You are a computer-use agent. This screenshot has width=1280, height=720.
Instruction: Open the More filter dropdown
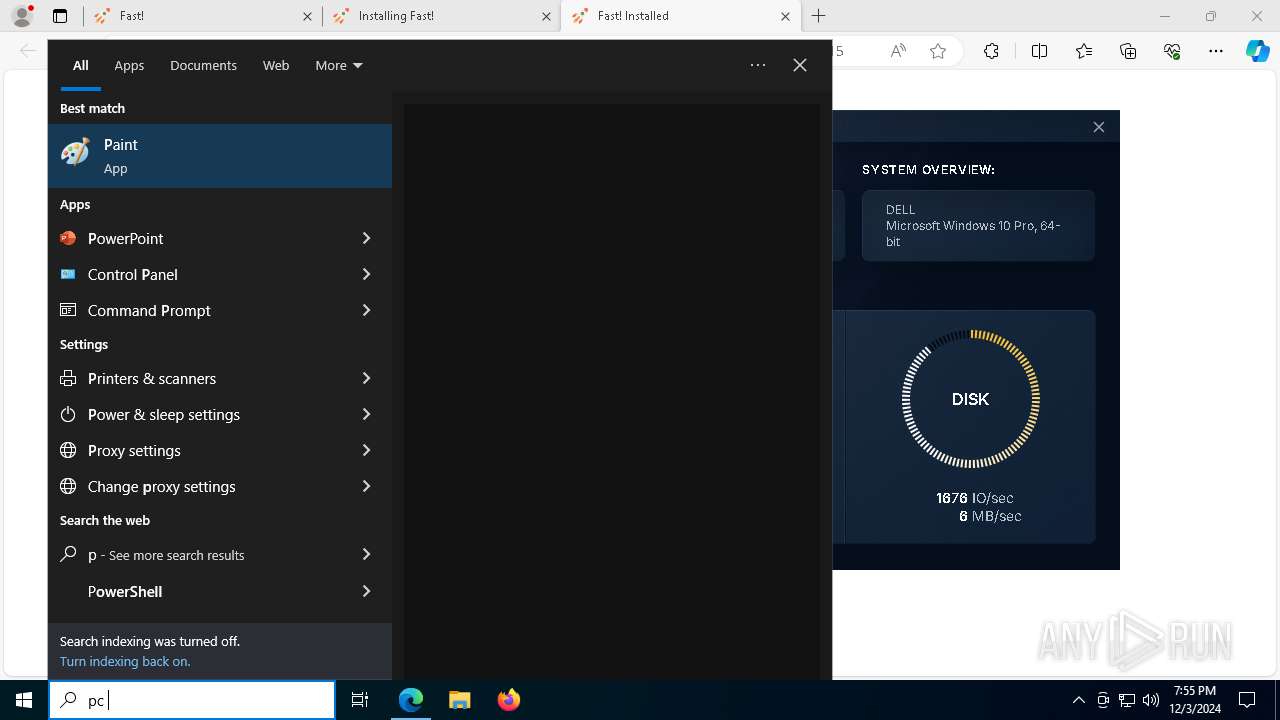point(339,65)
